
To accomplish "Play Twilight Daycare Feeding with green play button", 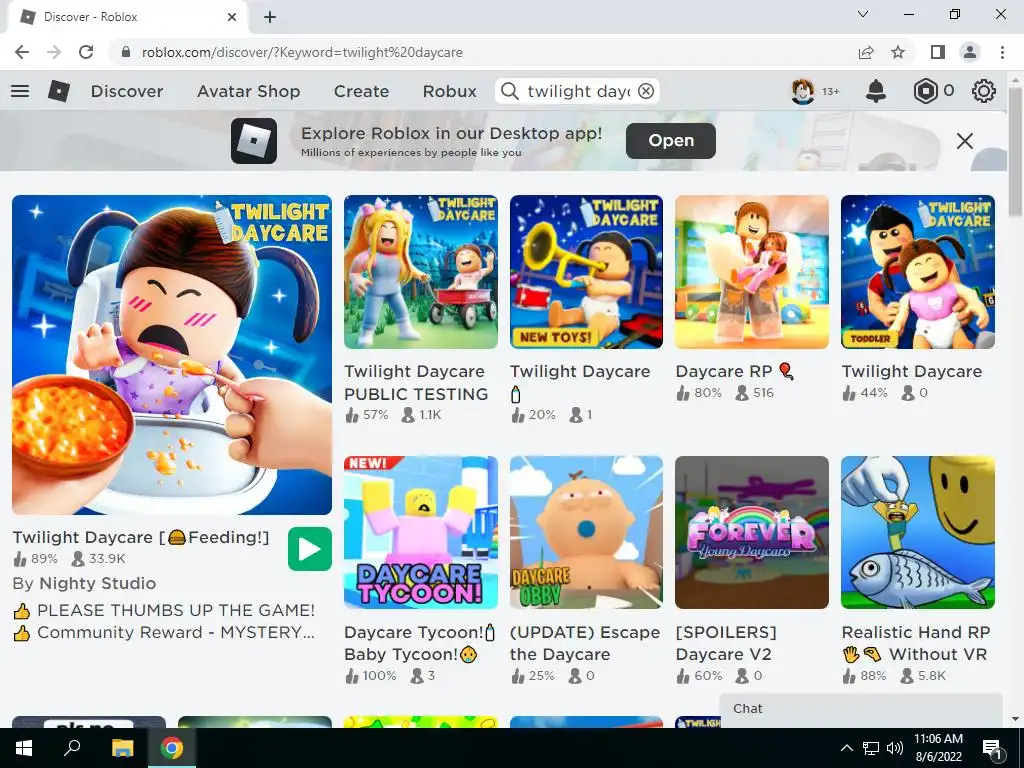I will (x=310, y=549).
